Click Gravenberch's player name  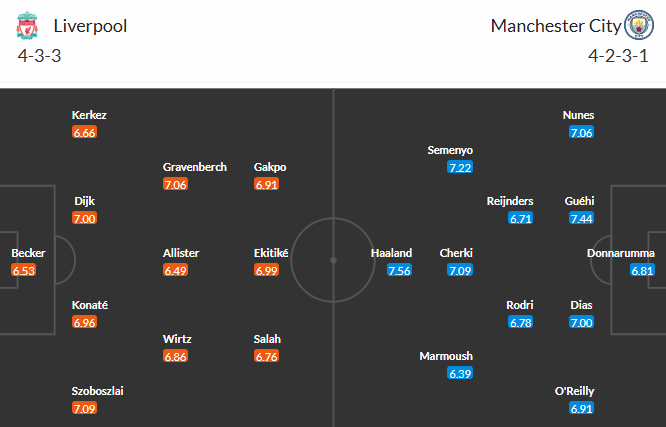pos(195,167)
